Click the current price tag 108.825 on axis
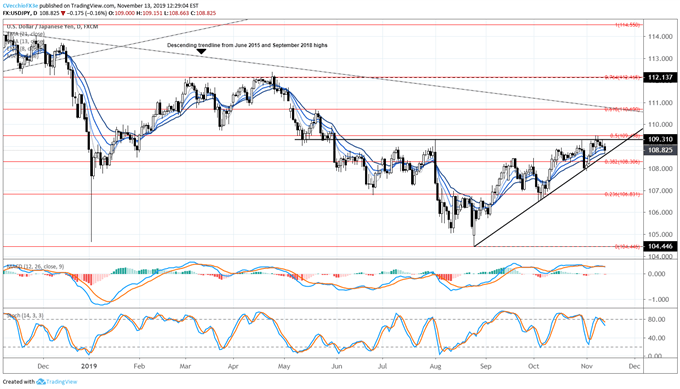The width and height of the screenshot is (680, 389). click(660, 150)
